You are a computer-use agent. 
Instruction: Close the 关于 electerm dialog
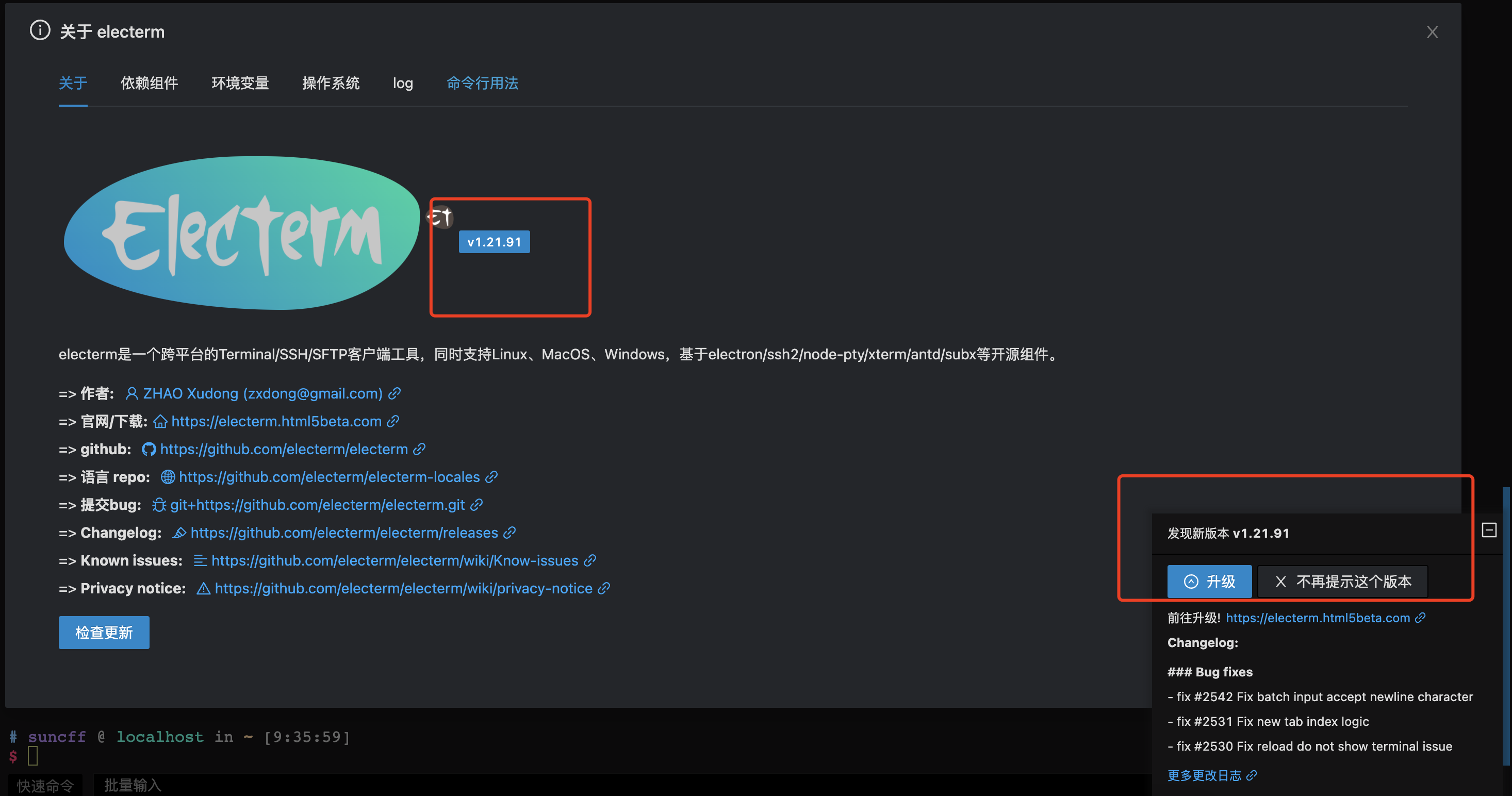[x=1432, y=32]
